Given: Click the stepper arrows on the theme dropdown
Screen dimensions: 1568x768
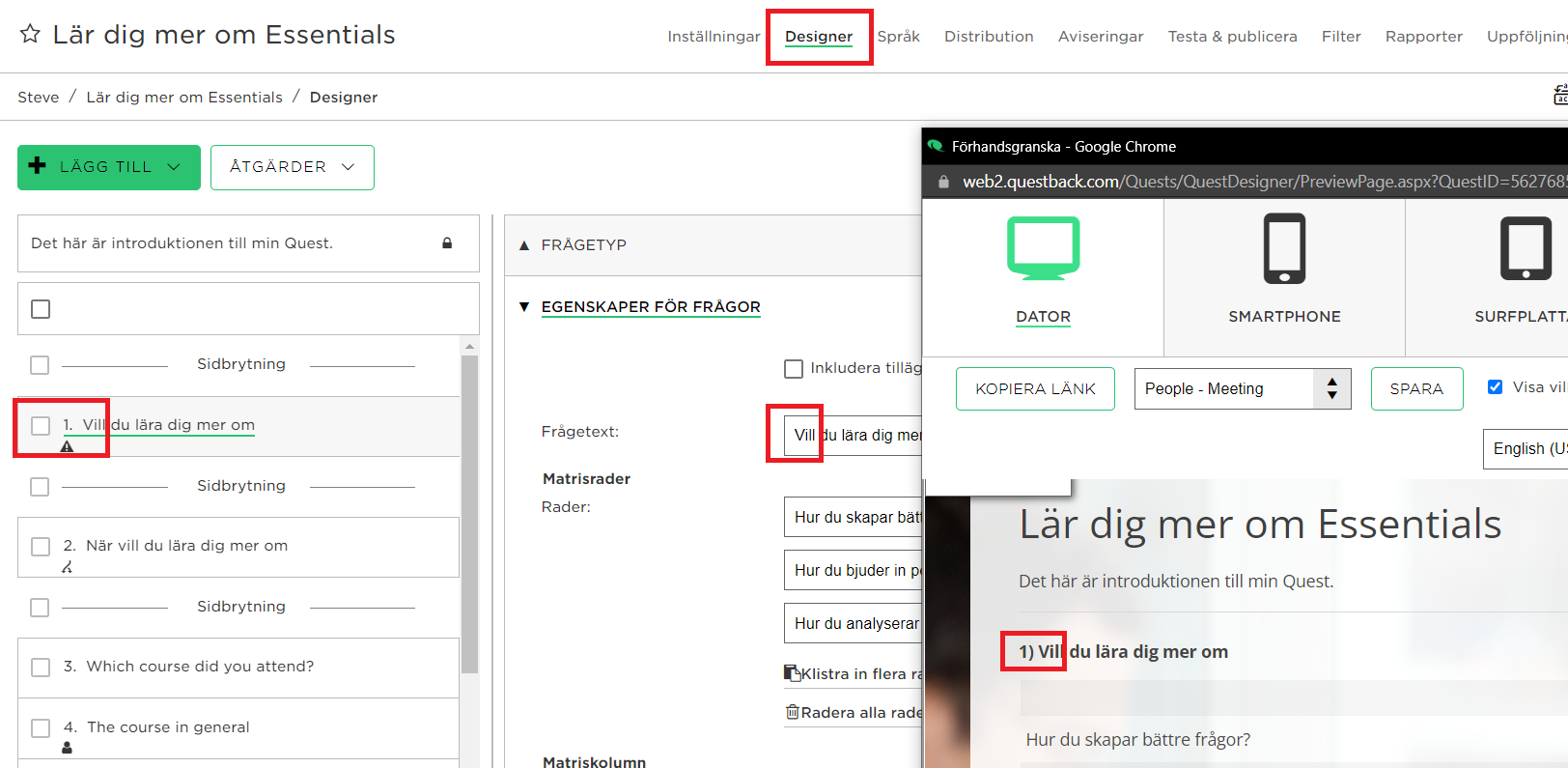Looking at the screenshot, I should click(x=1332, y=388).
